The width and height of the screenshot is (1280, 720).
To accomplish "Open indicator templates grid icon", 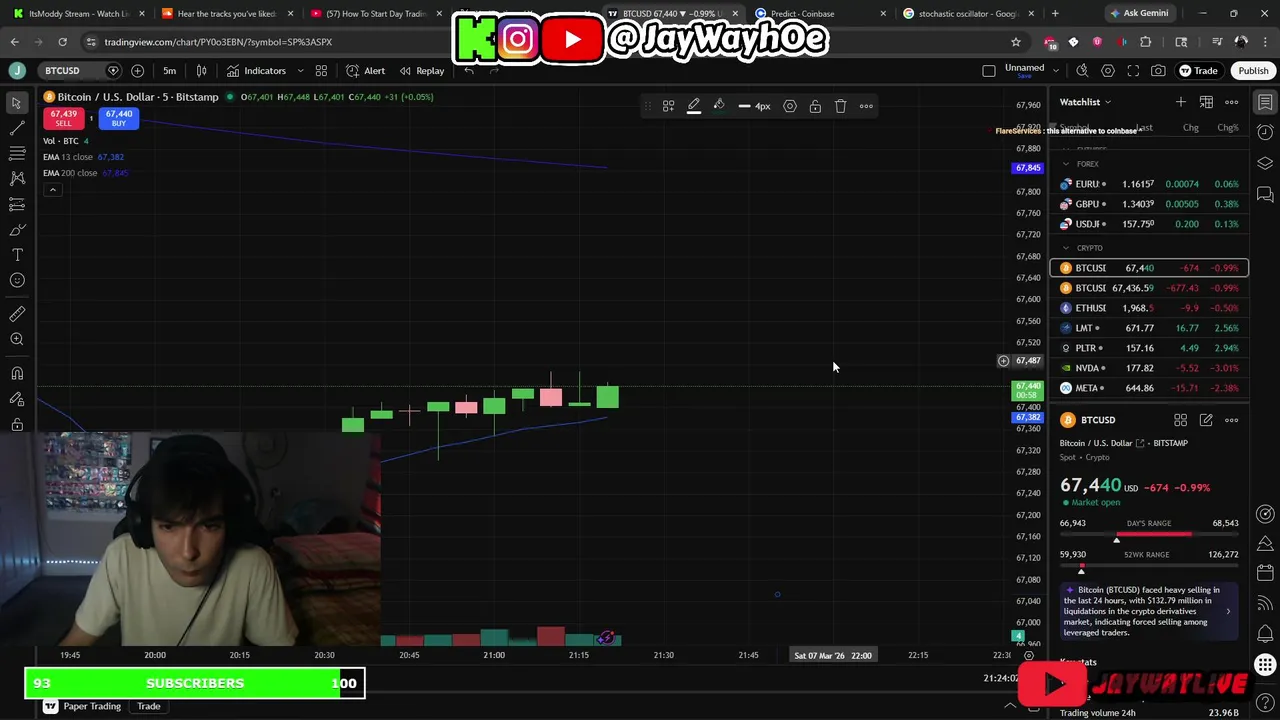I will pyautogui.click(x=321, y=71).
